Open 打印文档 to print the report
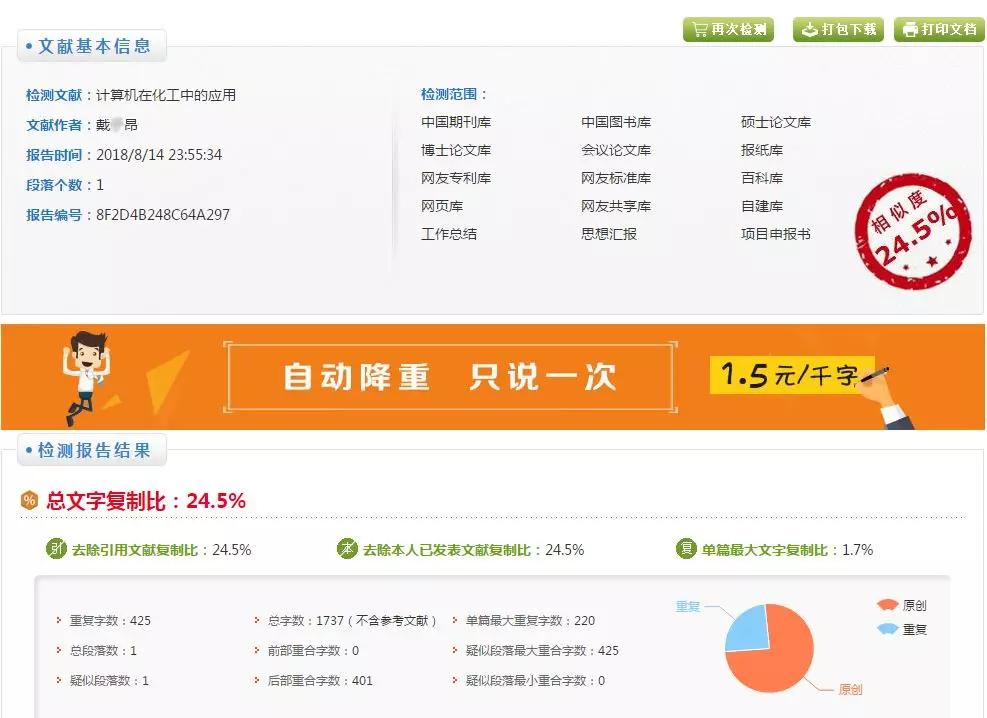Image resolution: width=987 pixels, height=718 pixels. pyautogui.click(x=938, y=29)
